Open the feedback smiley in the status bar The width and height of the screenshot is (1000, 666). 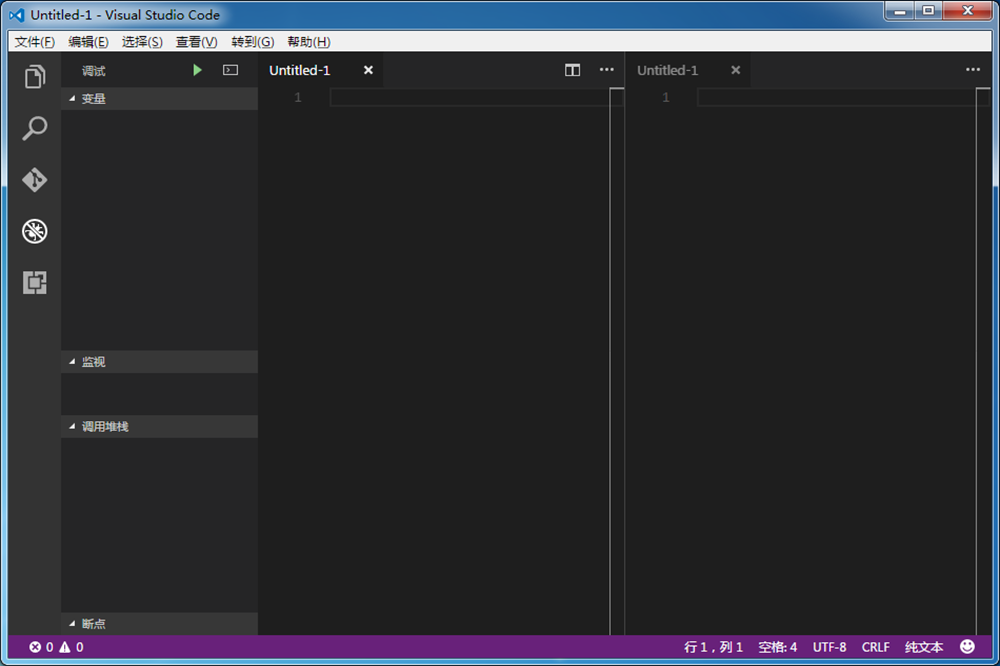[967, 647]
